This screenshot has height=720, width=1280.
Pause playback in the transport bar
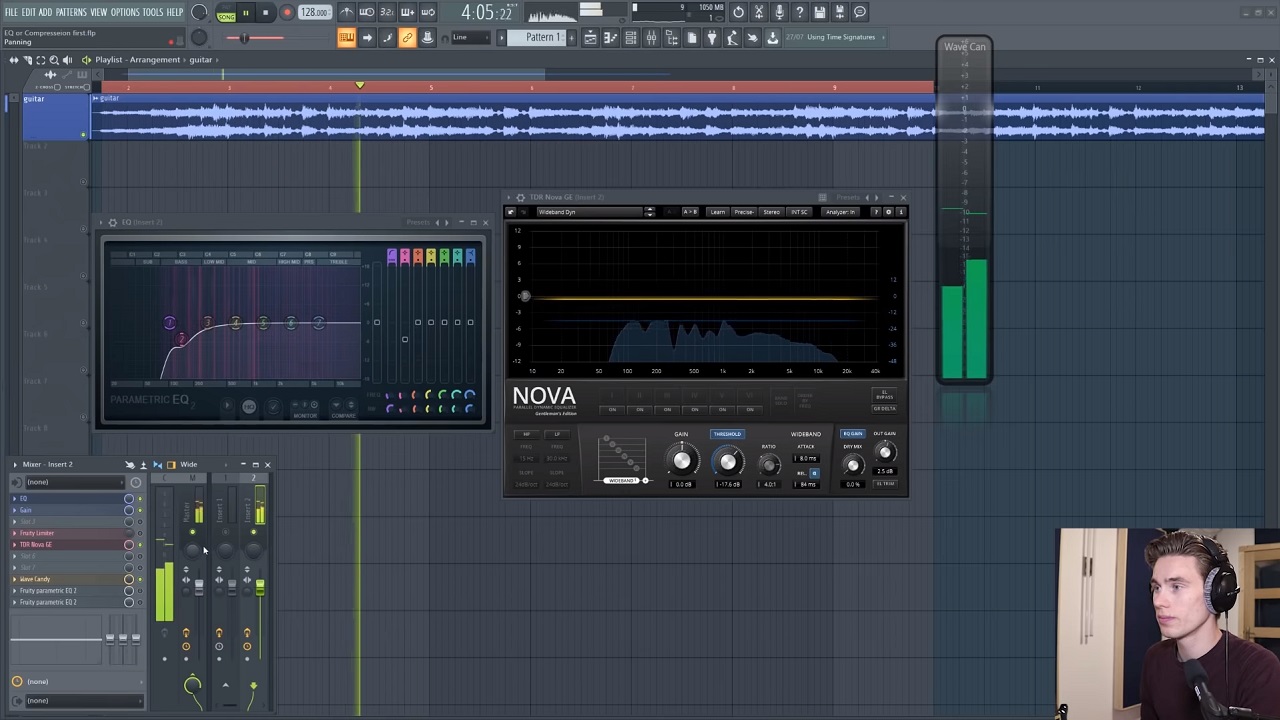pos(245,13)
